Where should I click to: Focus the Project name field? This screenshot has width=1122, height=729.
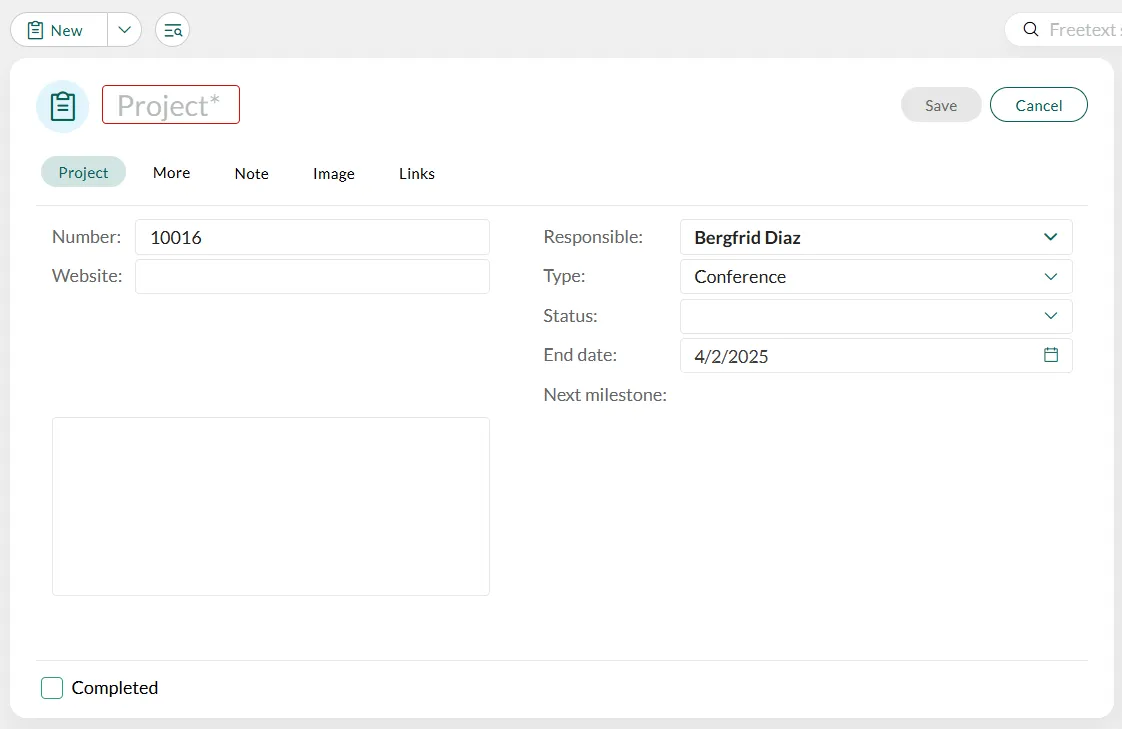coord(171,105)
